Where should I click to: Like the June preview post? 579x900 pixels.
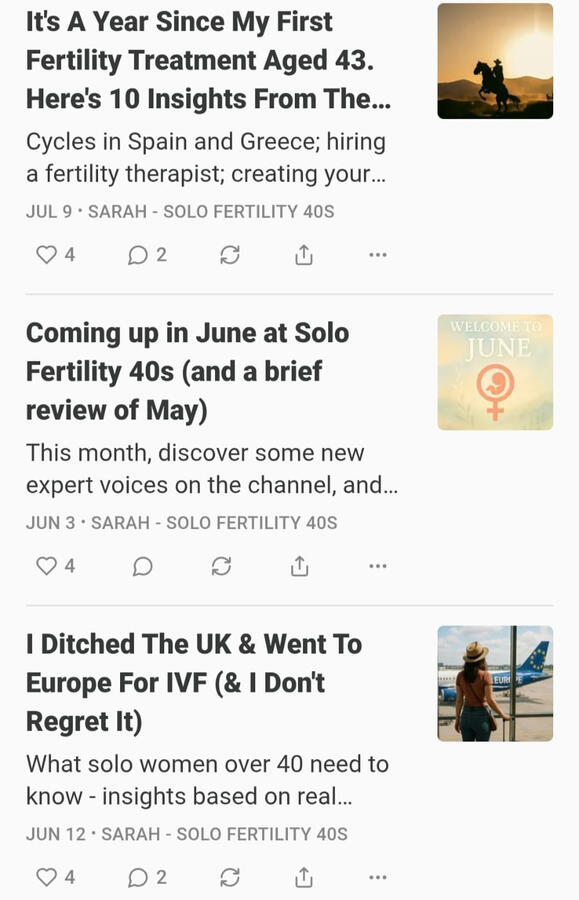point(47,566)
